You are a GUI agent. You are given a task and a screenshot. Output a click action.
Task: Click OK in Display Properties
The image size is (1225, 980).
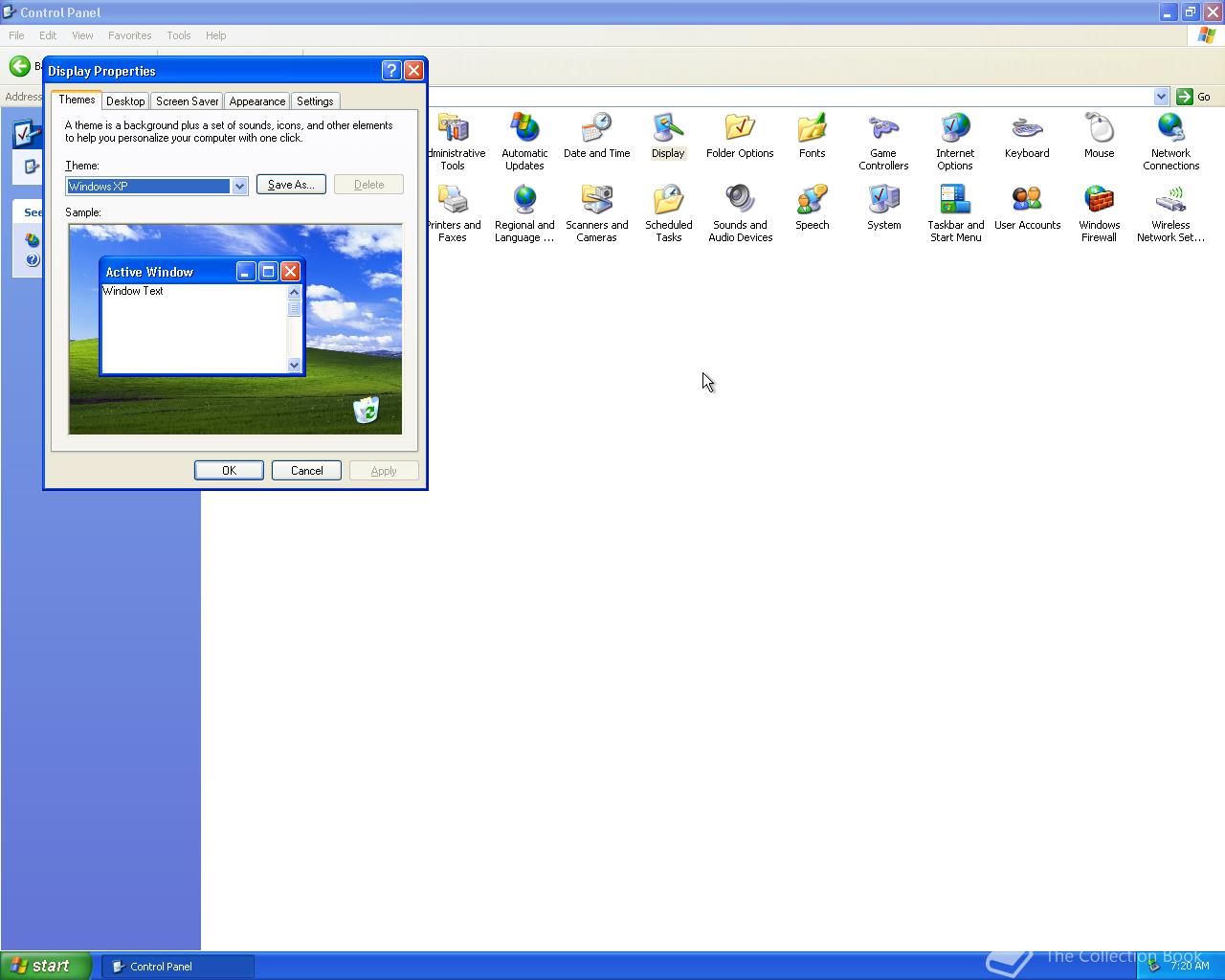point(229,470)
